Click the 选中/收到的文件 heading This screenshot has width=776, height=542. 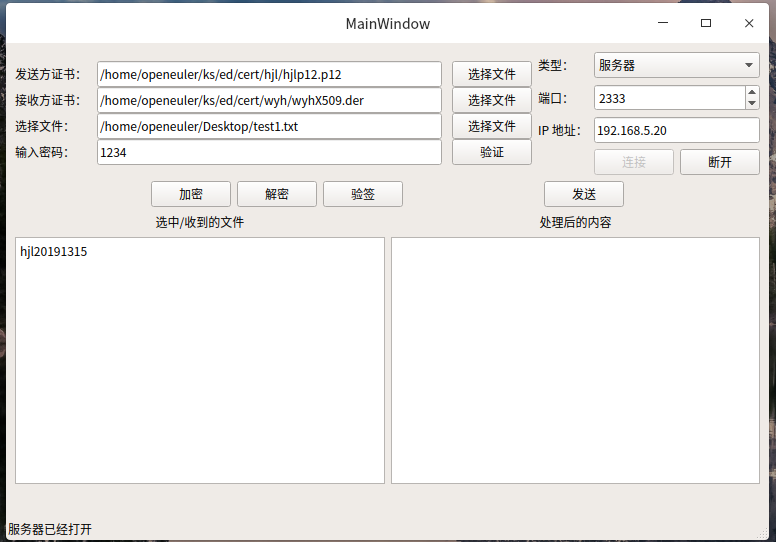(x=200, y=222)
